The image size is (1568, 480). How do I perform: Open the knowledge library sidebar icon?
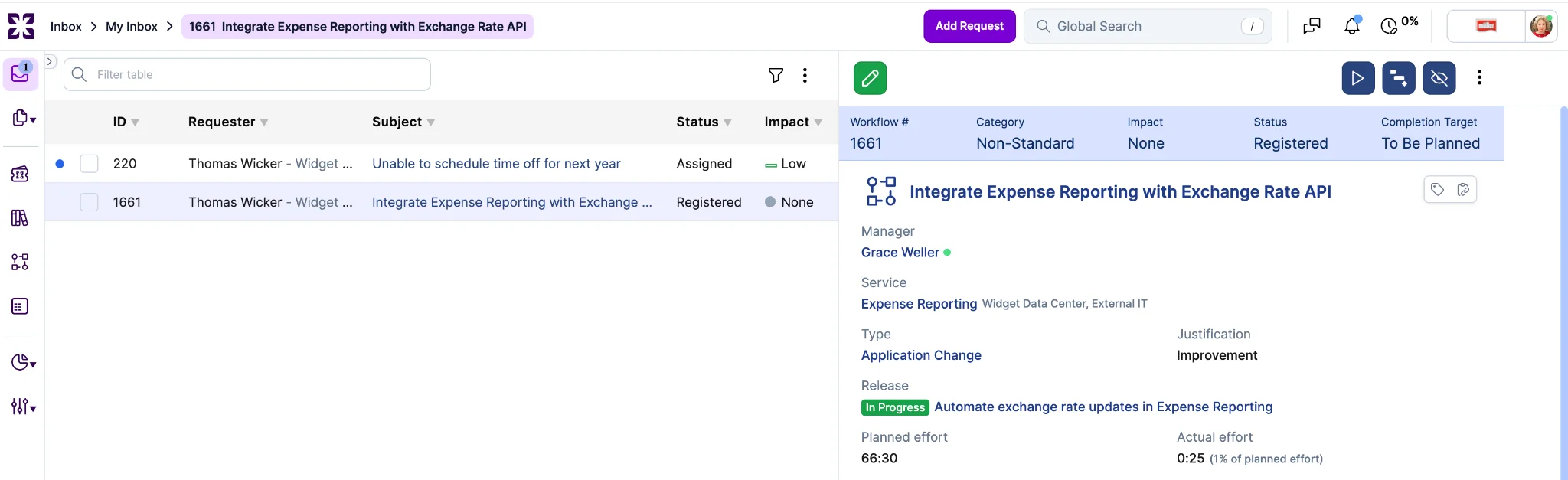coord(20,218)
